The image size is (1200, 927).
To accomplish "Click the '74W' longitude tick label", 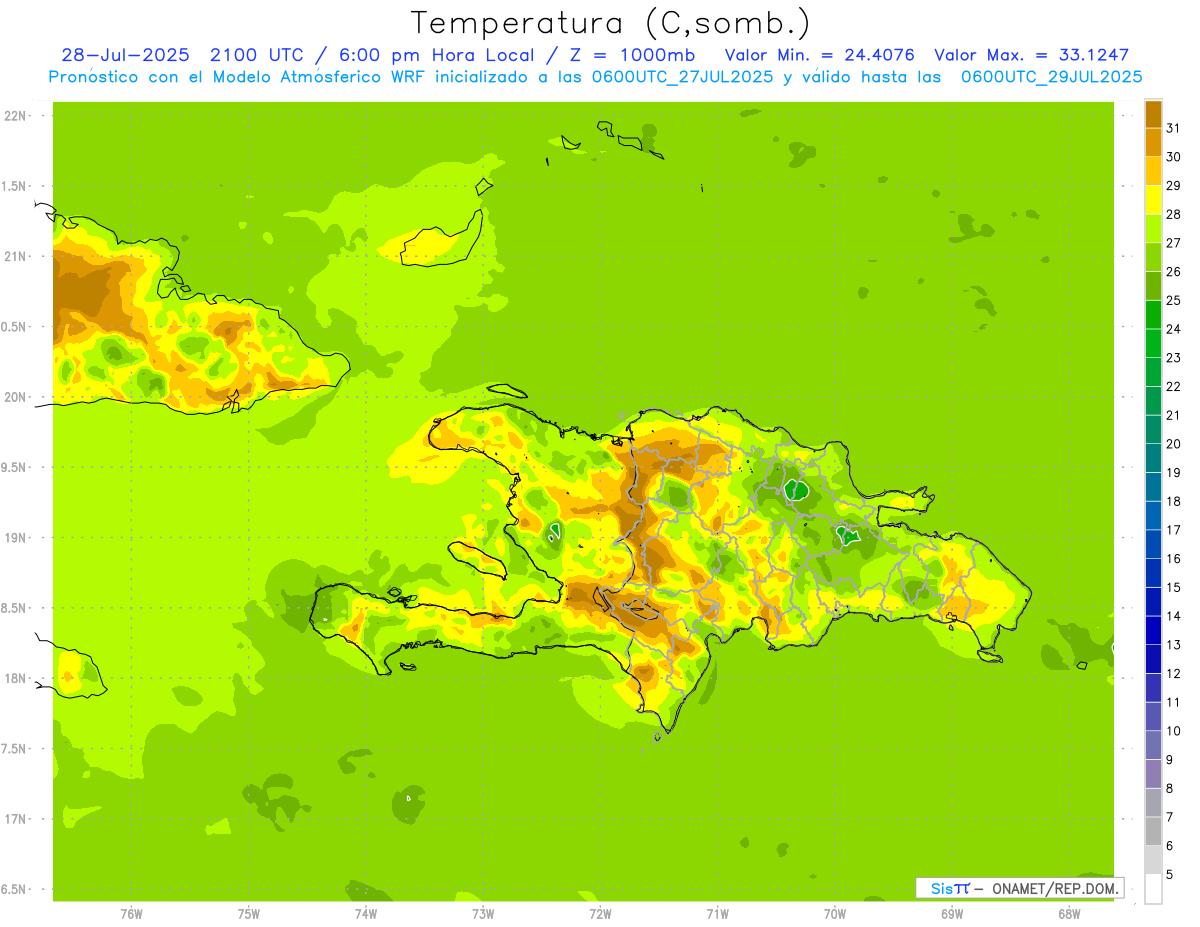I will click(x=366, y=914).
